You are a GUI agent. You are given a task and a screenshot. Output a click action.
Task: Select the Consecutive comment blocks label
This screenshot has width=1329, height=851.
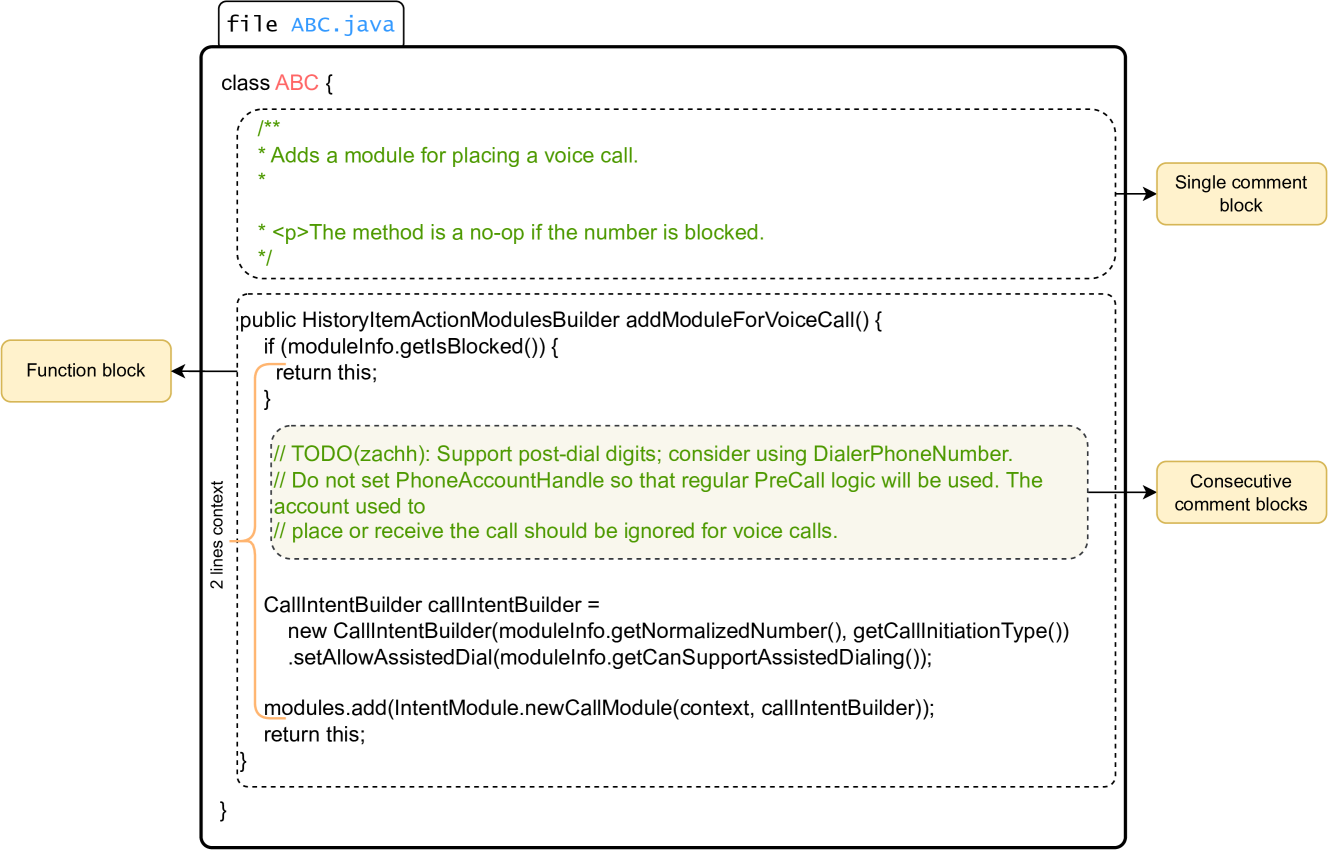point(1240,493)
